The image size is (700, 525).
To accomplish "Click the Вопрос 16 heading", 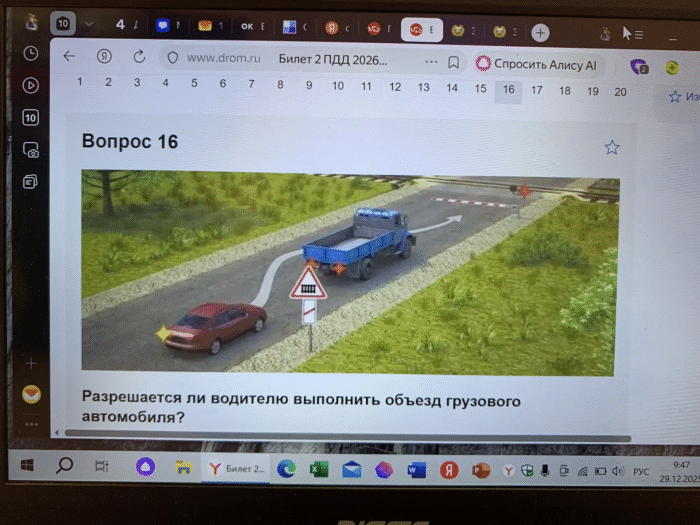I will [130, 141].
